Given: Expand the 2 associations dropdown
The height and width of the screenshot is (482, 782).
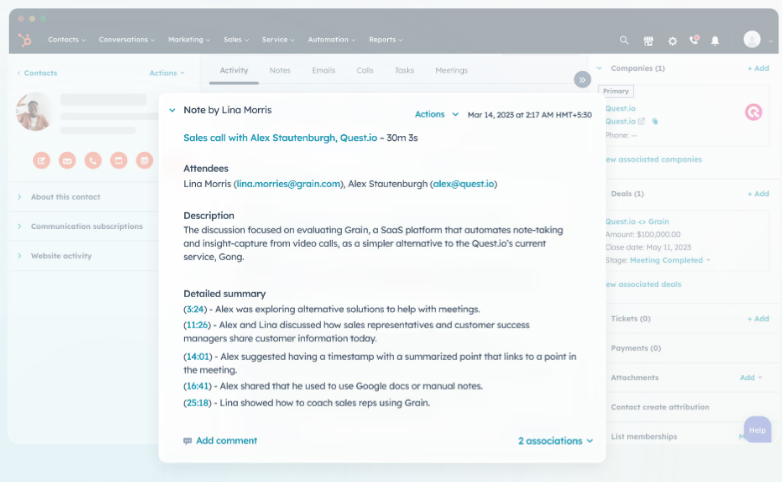Looking at the screenshot, I should (555, 441).
